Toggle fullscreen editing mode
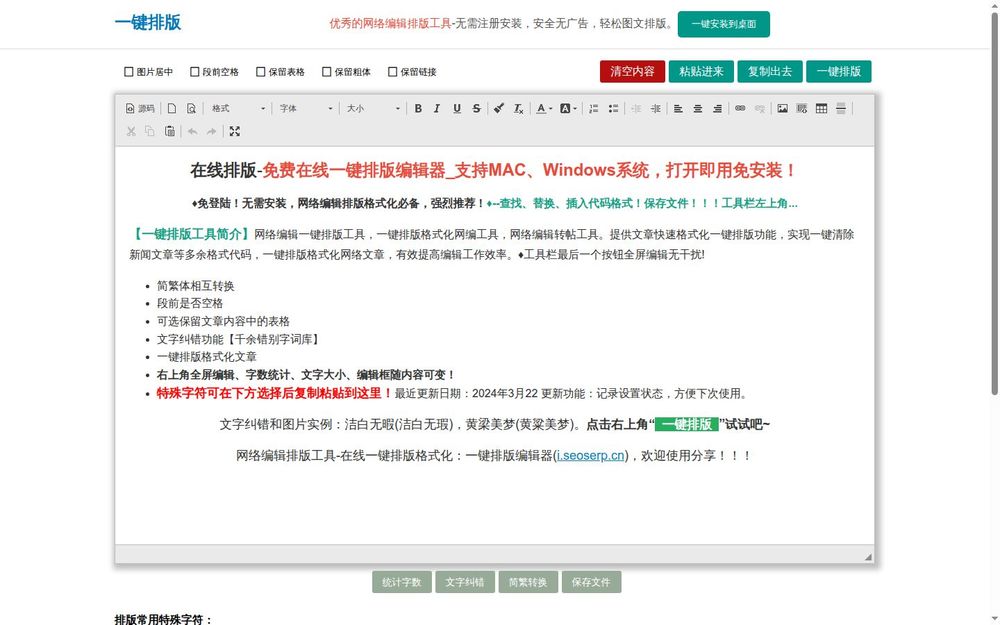1000x625 pixels. pyautogui.click(x=235, y=131)
